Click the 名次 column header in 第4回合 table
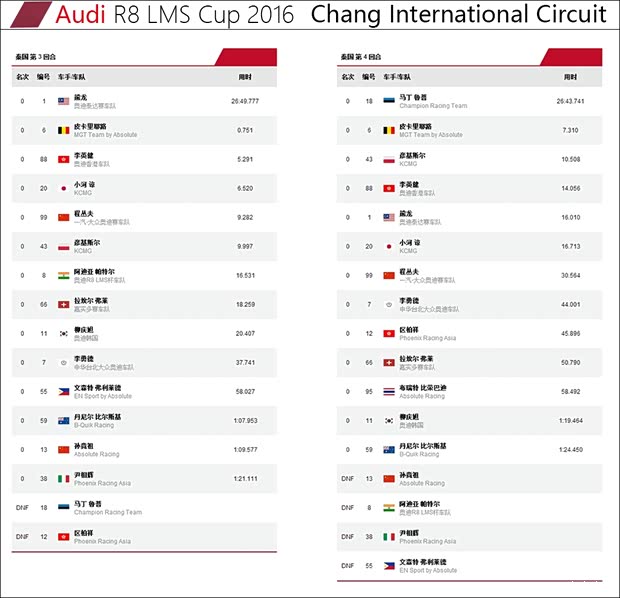Screen dimensions: 620x598 [347, 76]
